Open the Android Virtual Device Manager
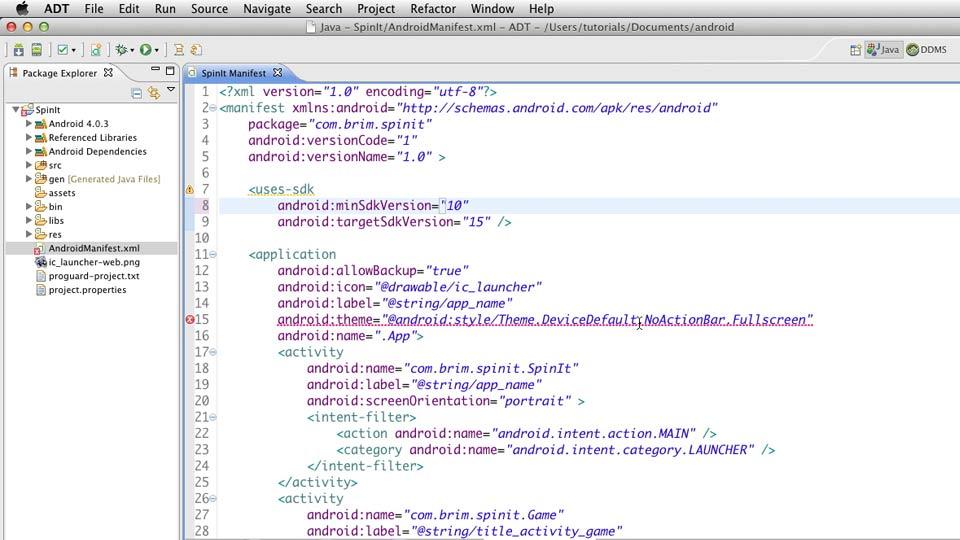Screen dimensions: 960x540 [37, 50]
